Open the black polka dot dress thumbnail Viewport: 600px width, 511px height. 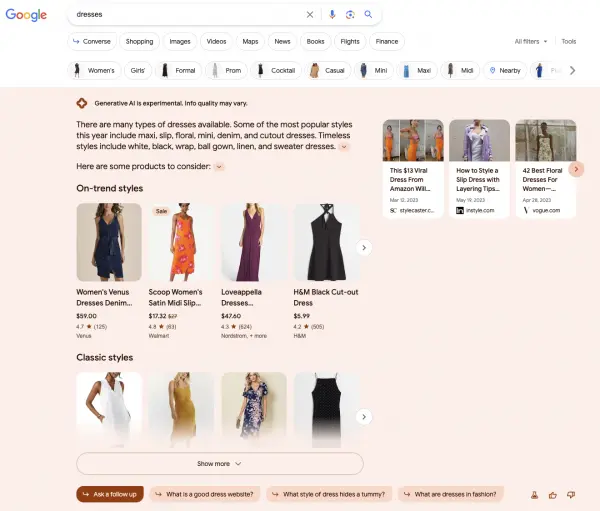(326, 410)
